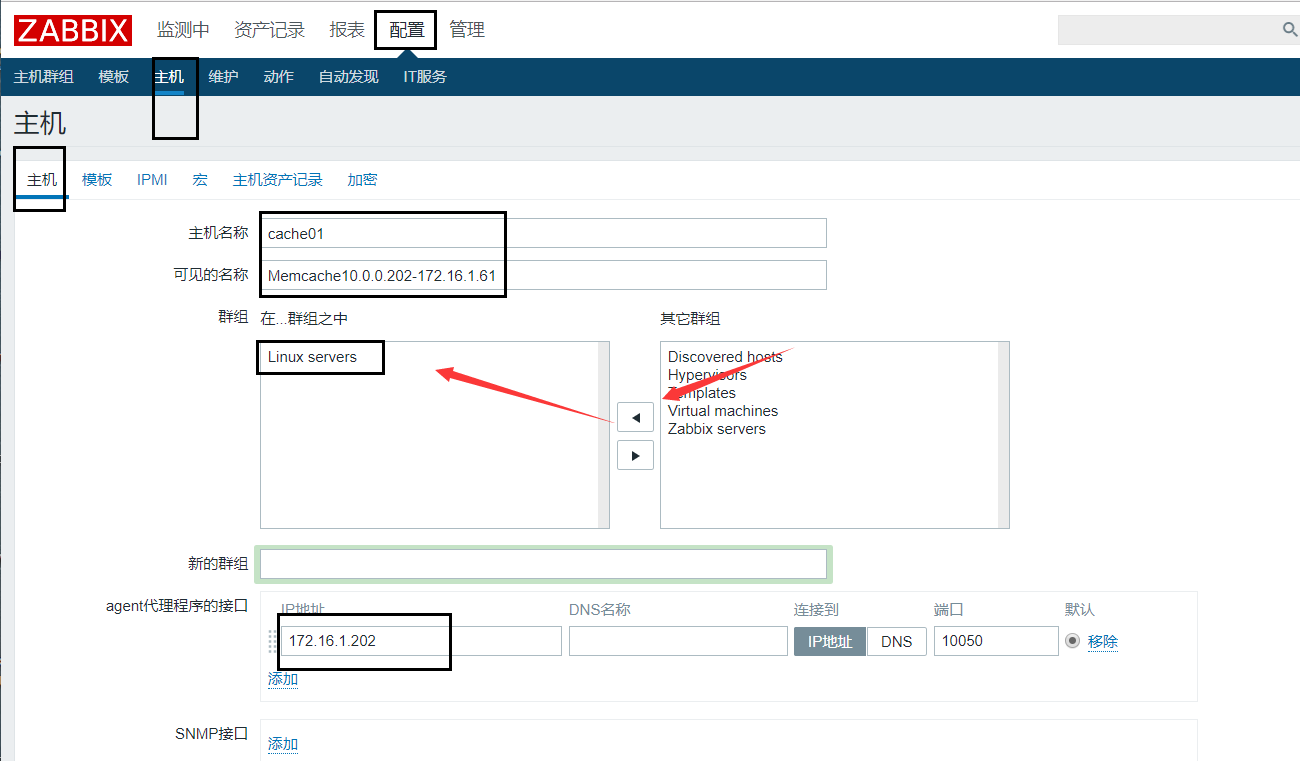The width and height of the screenshot is (1300, 761).
Task: Click the search magnifier icon
Action: pyautogui.click(x=1290, y=30)
